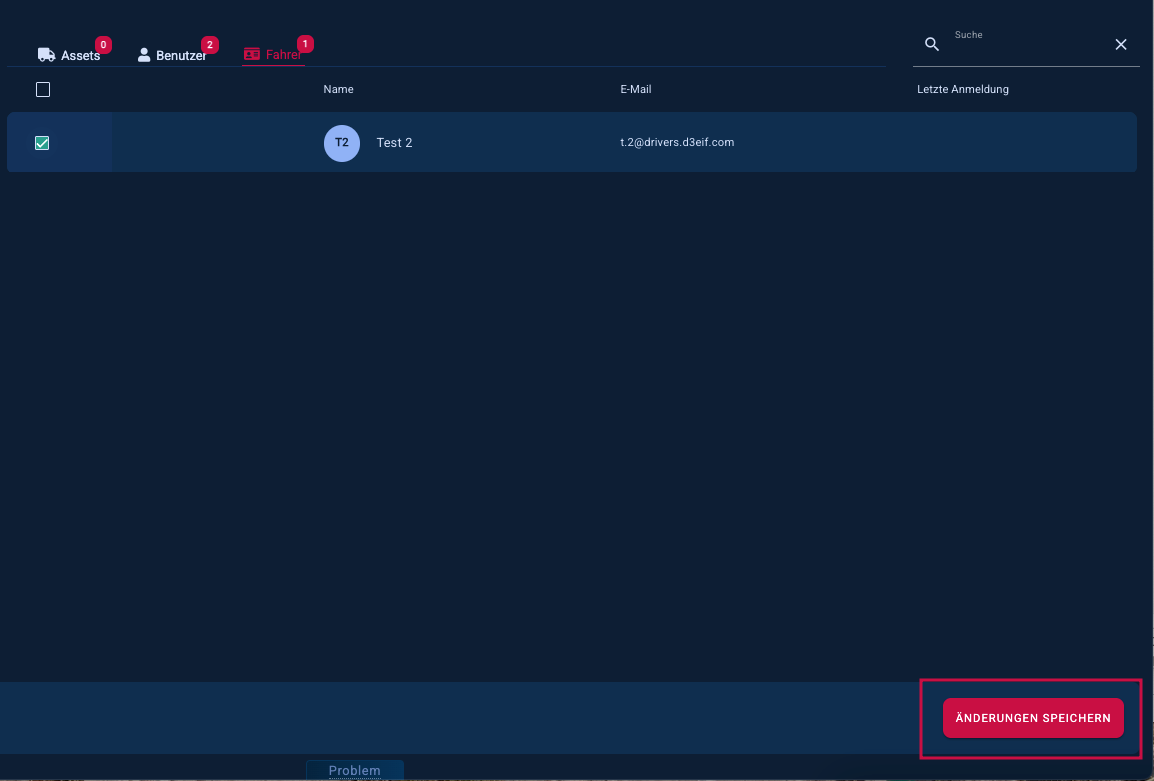This screenshot has height=781, width=1154.
Task: Focus the Suche search input field
Action: pyautogui.click(x=1025, y=46)
